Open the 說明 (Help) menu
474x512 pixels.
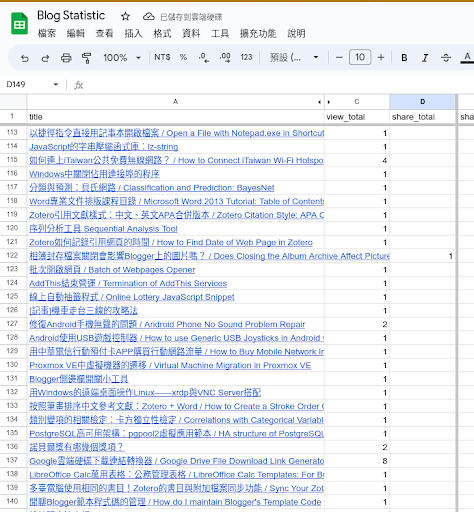click(296, 33)
